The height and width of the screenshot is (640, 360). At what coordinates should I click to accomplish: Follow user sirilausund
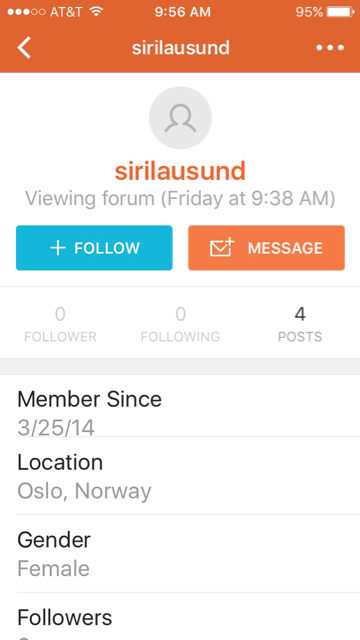point(94,248)
